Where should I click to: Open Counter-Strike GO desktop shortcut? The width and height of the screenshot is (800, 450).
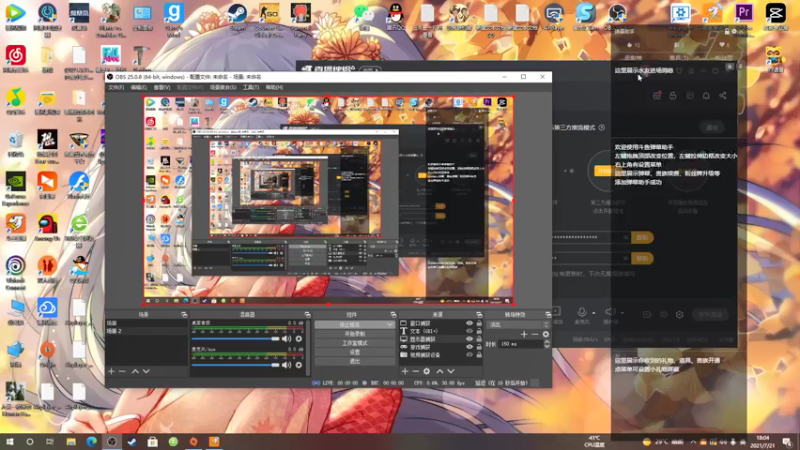coord(269,18)
